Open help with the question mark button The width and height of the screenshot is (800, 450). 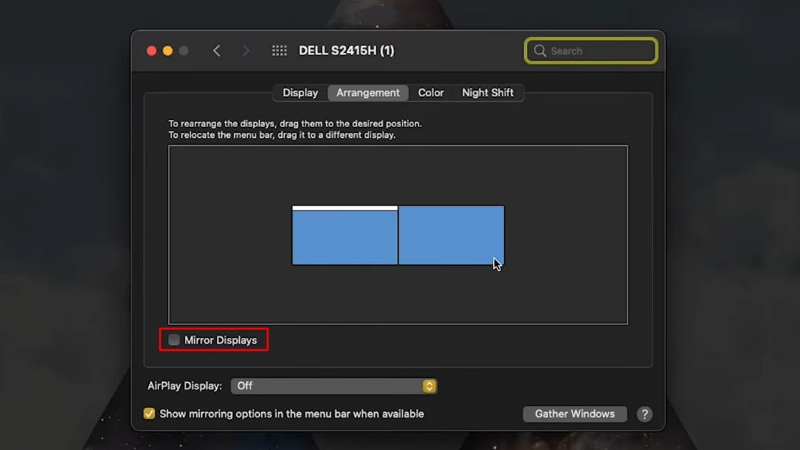[644, 414]
